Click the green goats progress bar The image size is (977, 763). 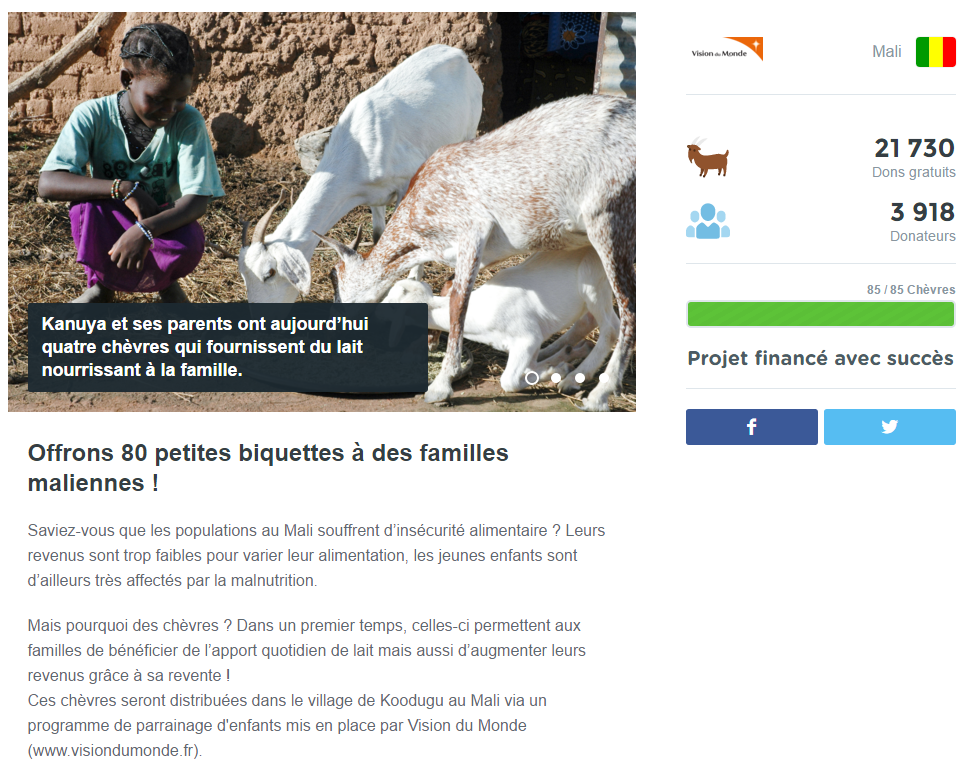pos(821,314)
